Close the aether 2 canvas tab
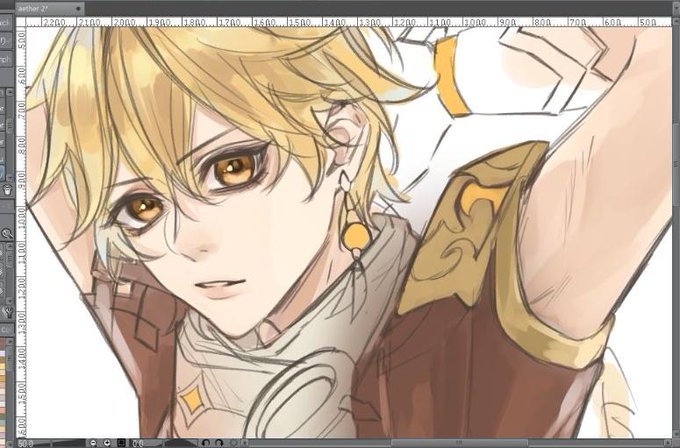The height and width of the screenshot is (448, 680). (x=78, y=8)
